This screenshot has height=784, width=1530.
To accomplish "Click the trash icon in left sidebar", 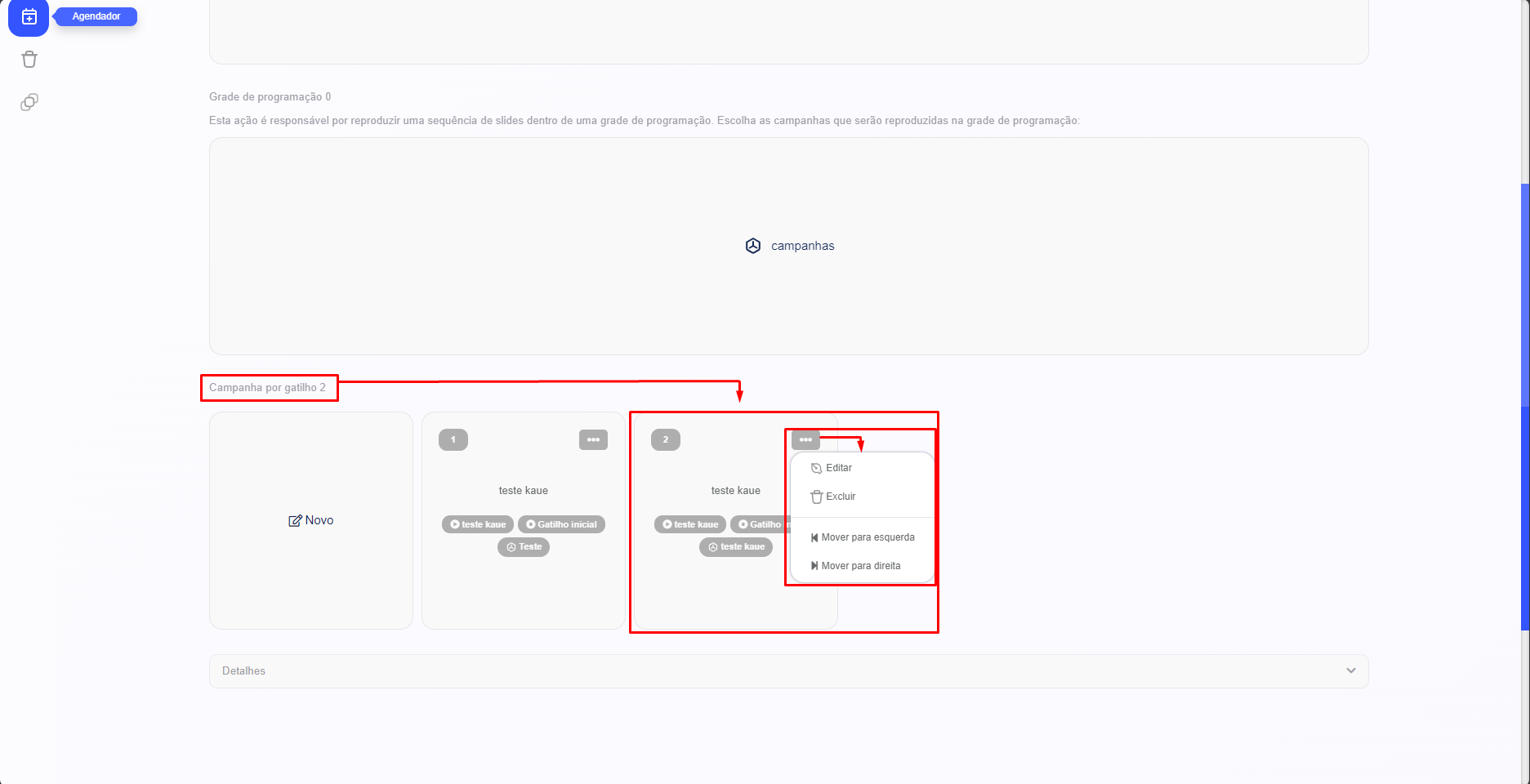I will pos(29,60).
